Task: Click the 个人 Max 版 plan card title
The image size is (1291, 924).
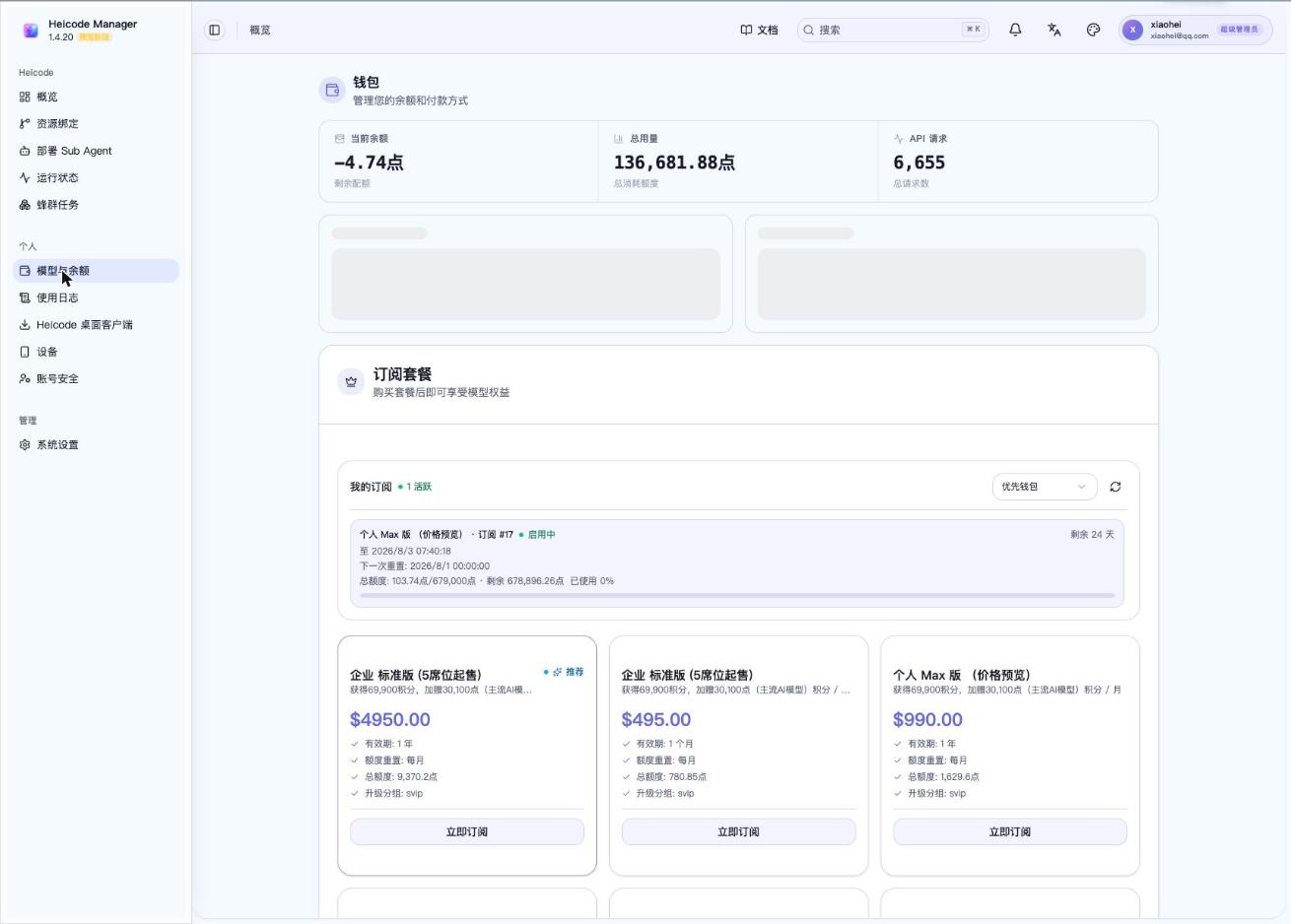Action: tap(962, 675)
